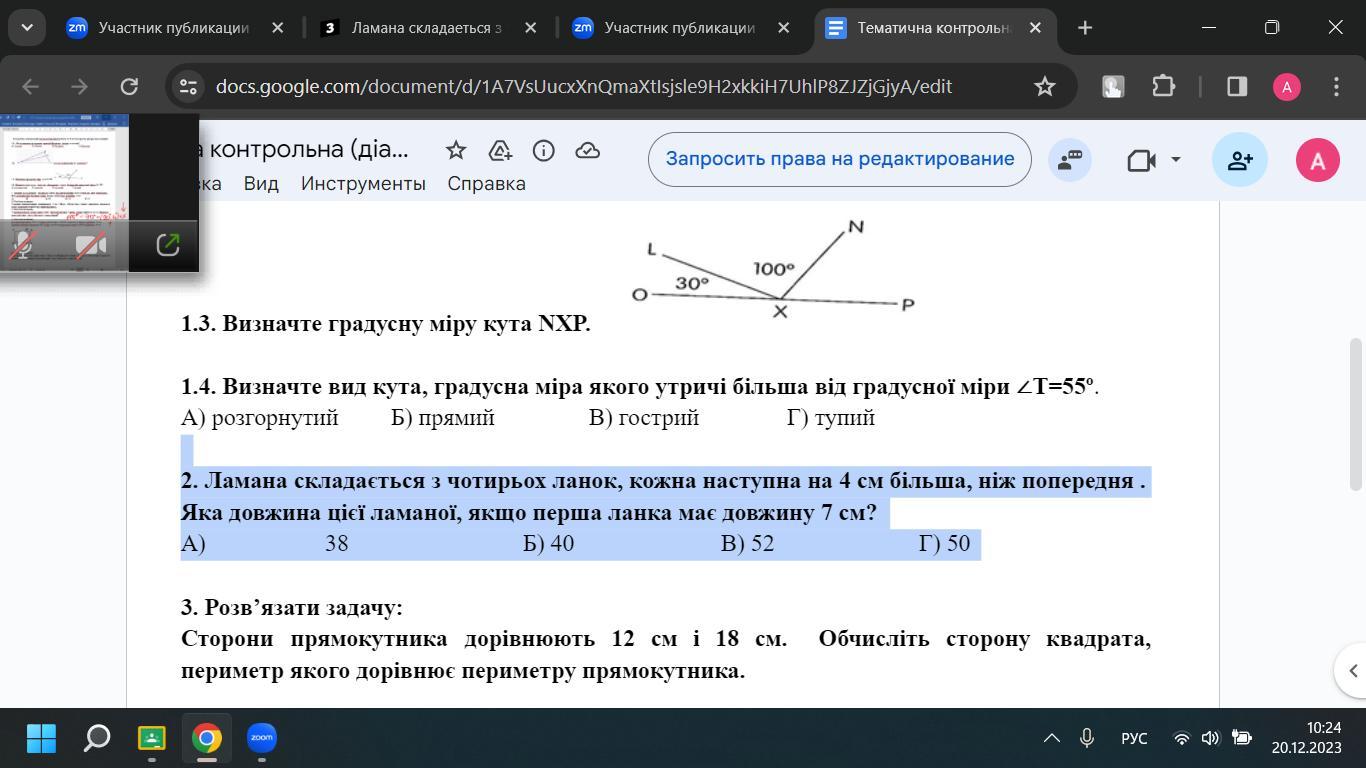
Task: Open Windows taskbar search
Action: 96,739
